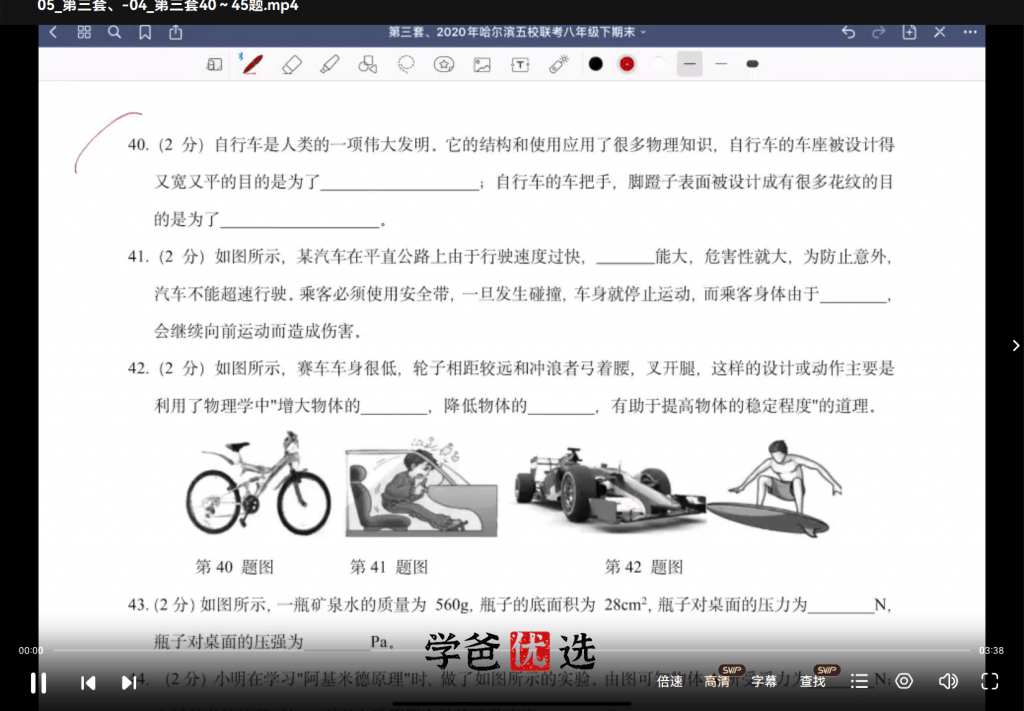
Task: Show next panel with right arrow
Action: point(1016,345)
